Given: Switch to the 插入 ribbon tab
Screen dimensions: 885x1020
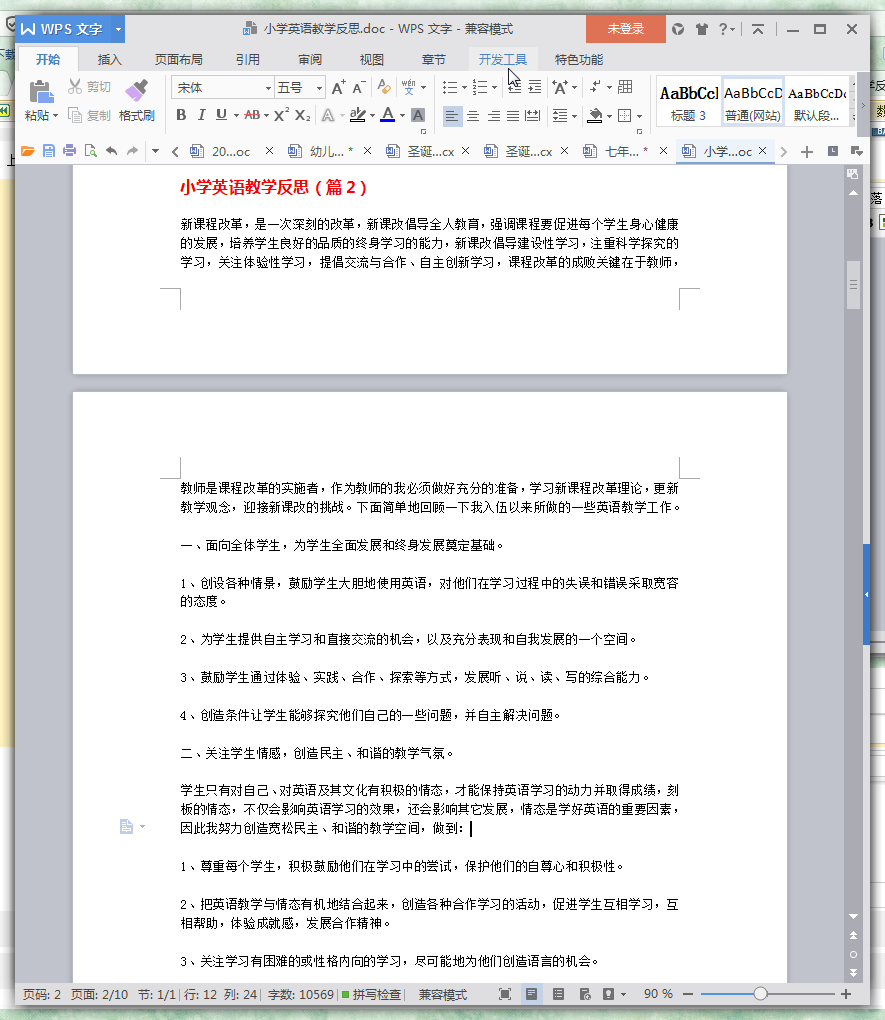Looking at the screenshot, I should (108, 59).
